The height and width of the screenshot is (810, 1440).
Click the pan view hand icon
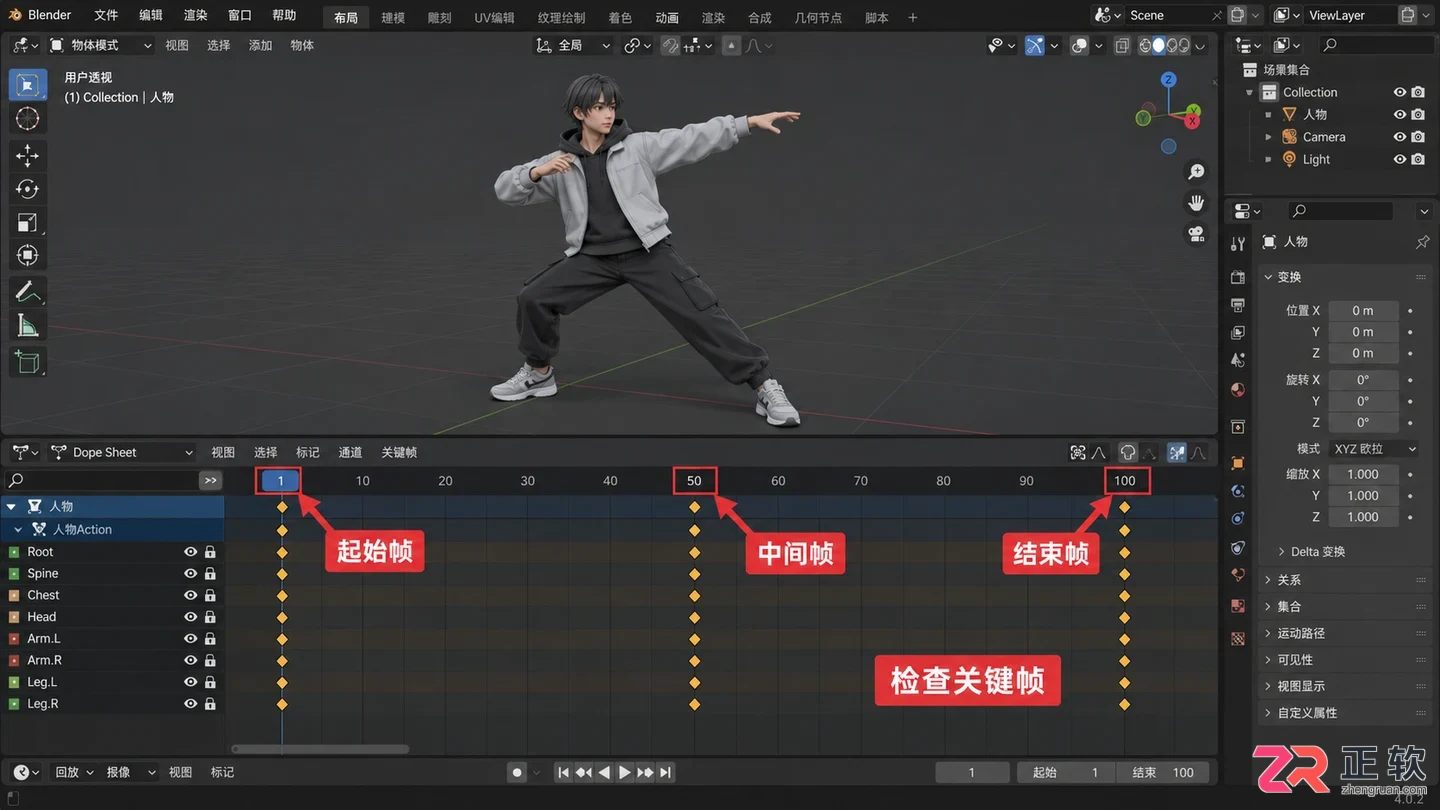(1195, 203)
